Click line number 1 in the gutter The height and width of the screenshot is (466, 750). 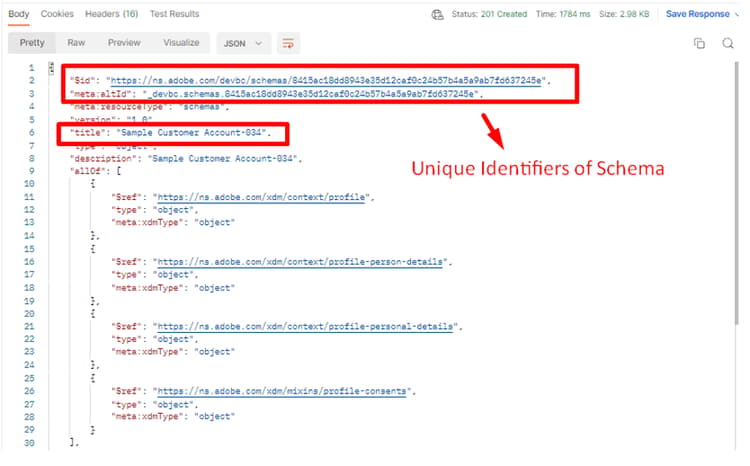click(31, 68)
